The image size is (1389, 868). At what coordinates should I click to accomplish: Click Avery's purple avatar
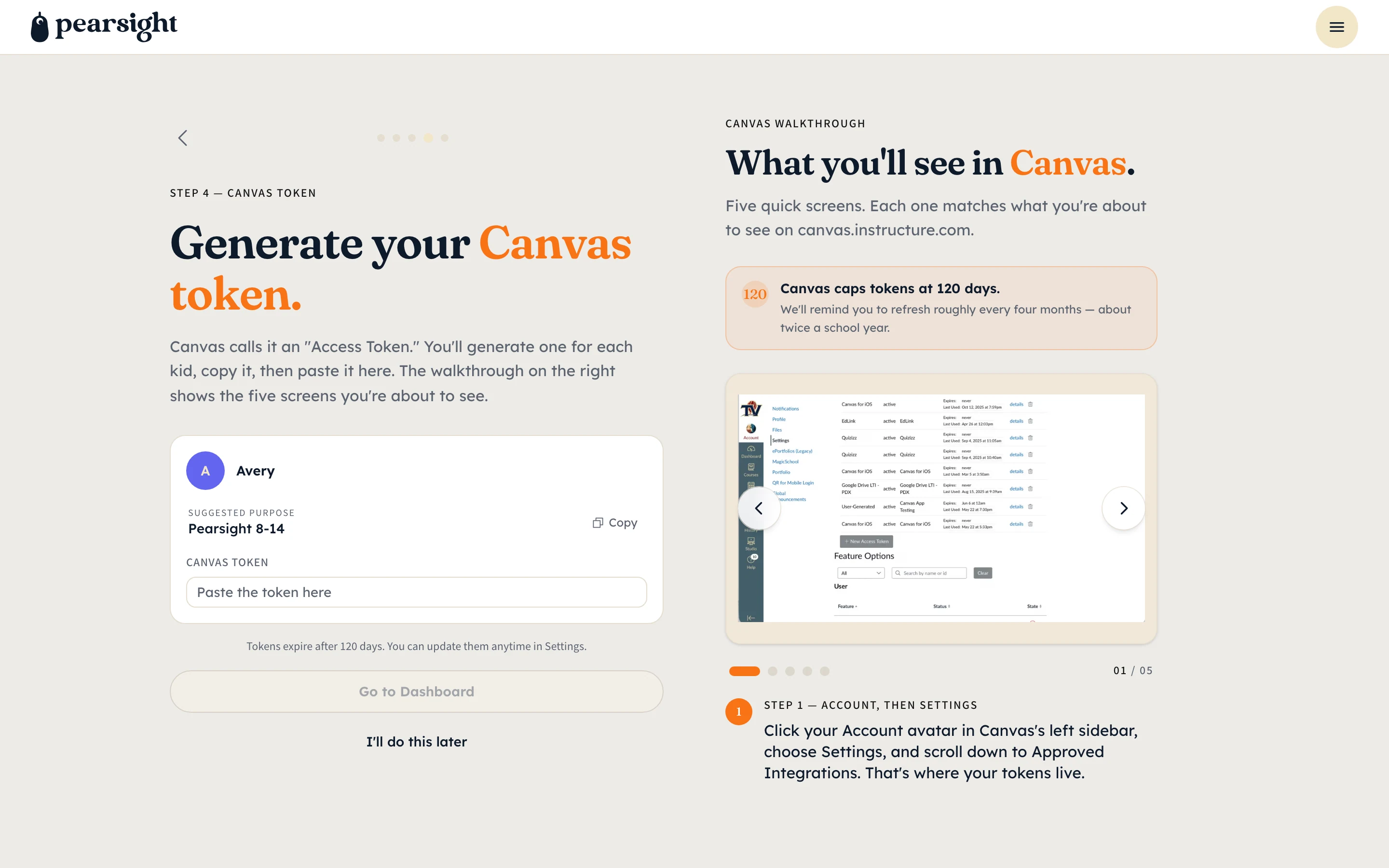[205, 471]
